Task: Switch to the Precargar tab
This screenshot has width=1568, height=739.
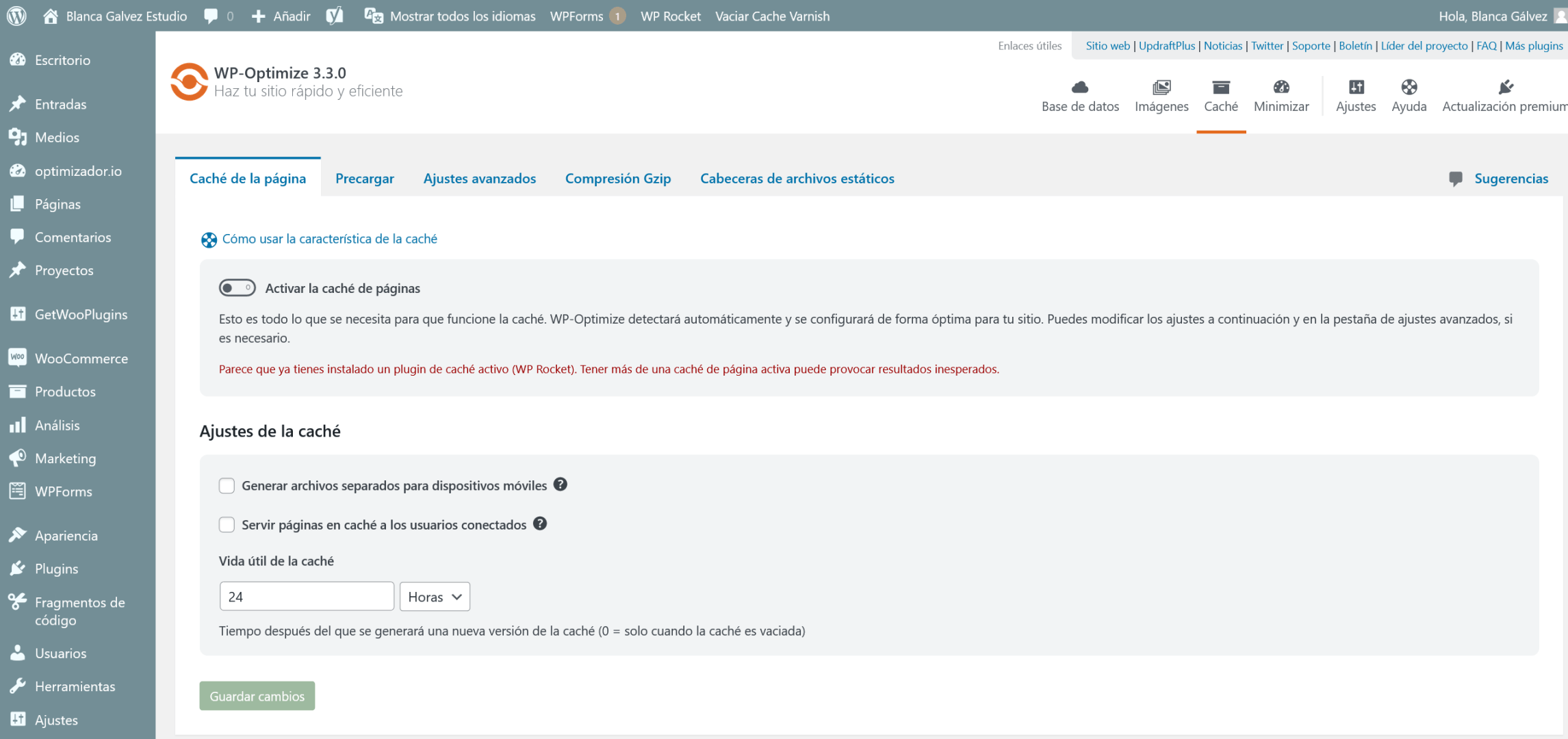Action: [365, 179]
